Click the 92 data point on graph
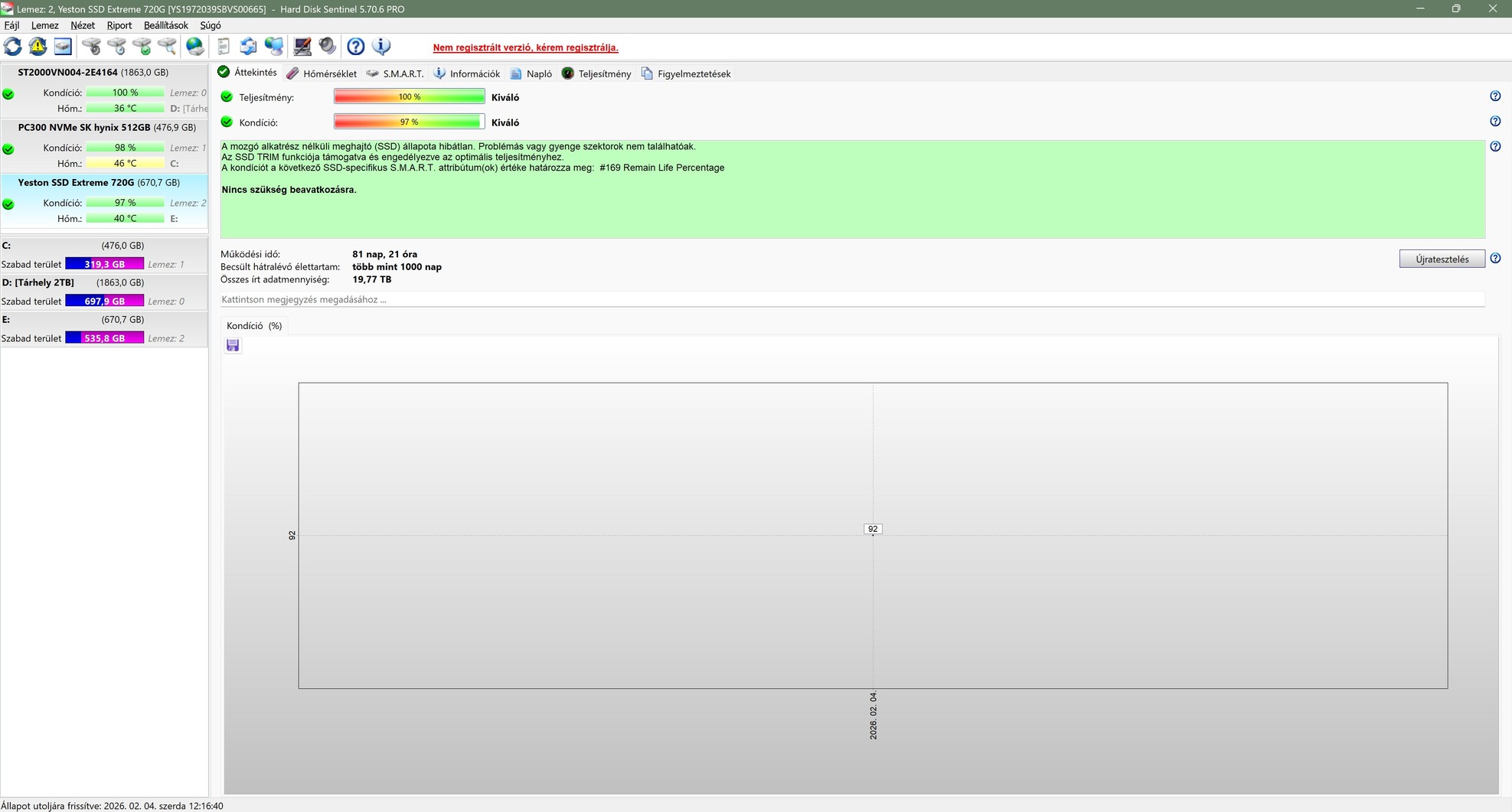 [873, 529]
